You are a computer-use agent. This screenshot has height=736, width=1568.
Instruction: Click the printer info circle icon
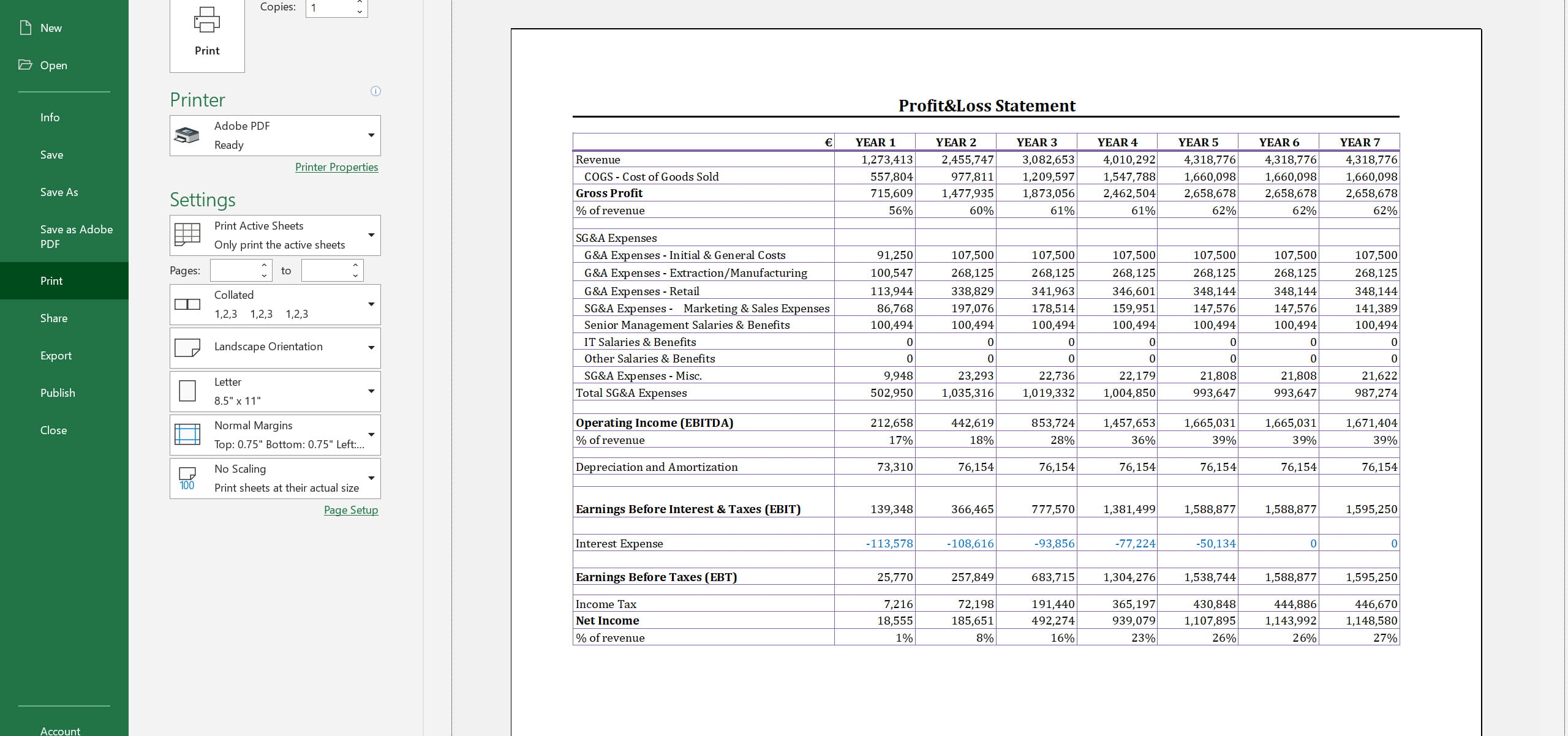point(375,91)
